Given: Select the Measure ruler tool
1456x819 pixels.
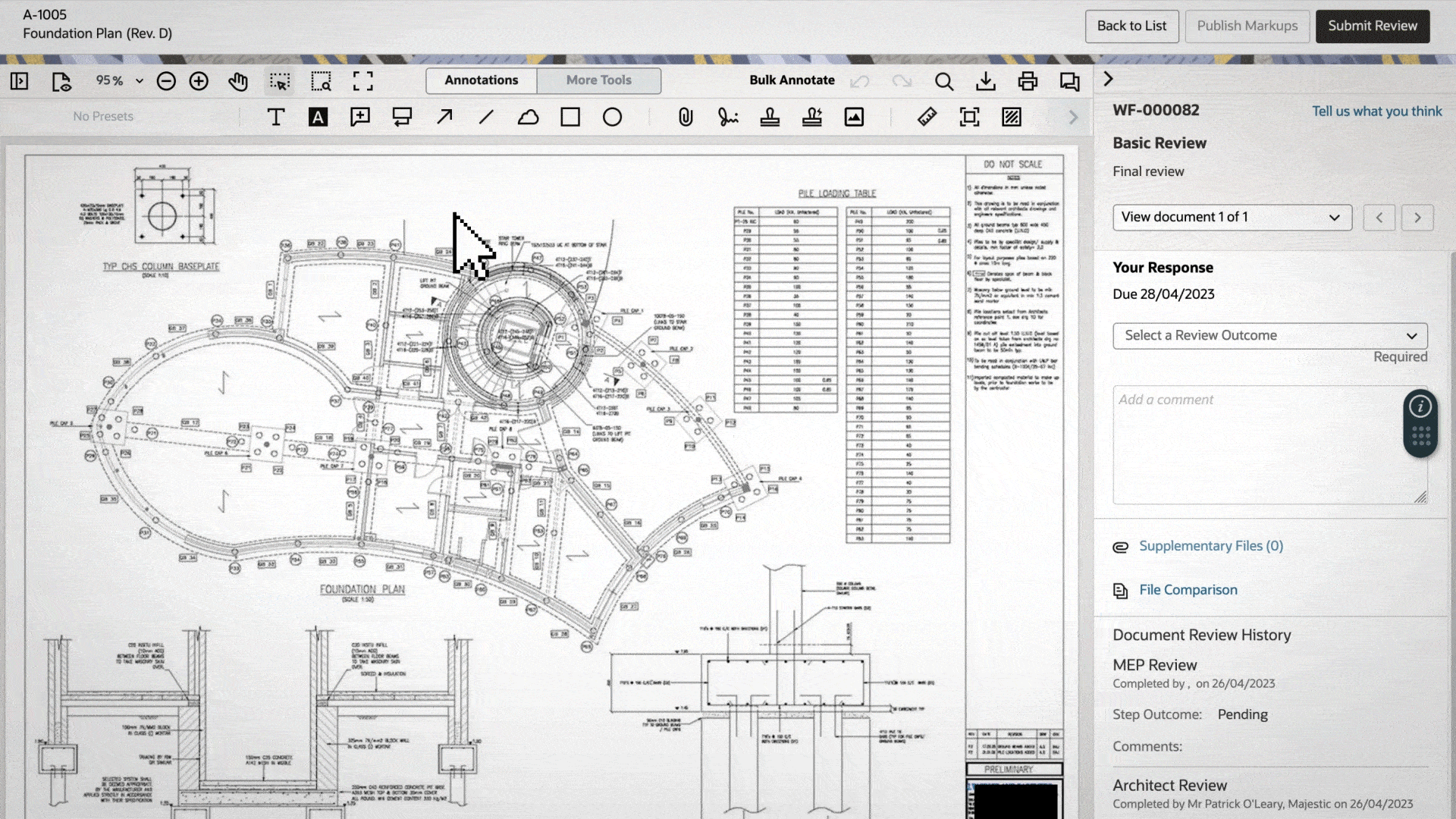Looking at the screenshot, I should (x=927, y=117).
